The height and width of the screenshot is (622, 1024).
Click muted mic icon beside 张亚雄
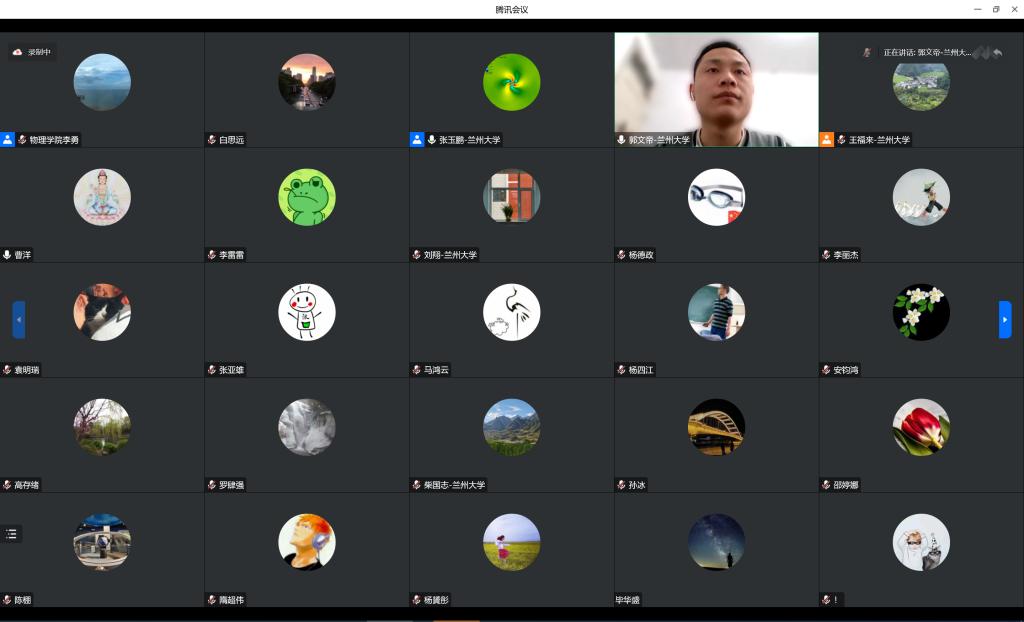212,370
